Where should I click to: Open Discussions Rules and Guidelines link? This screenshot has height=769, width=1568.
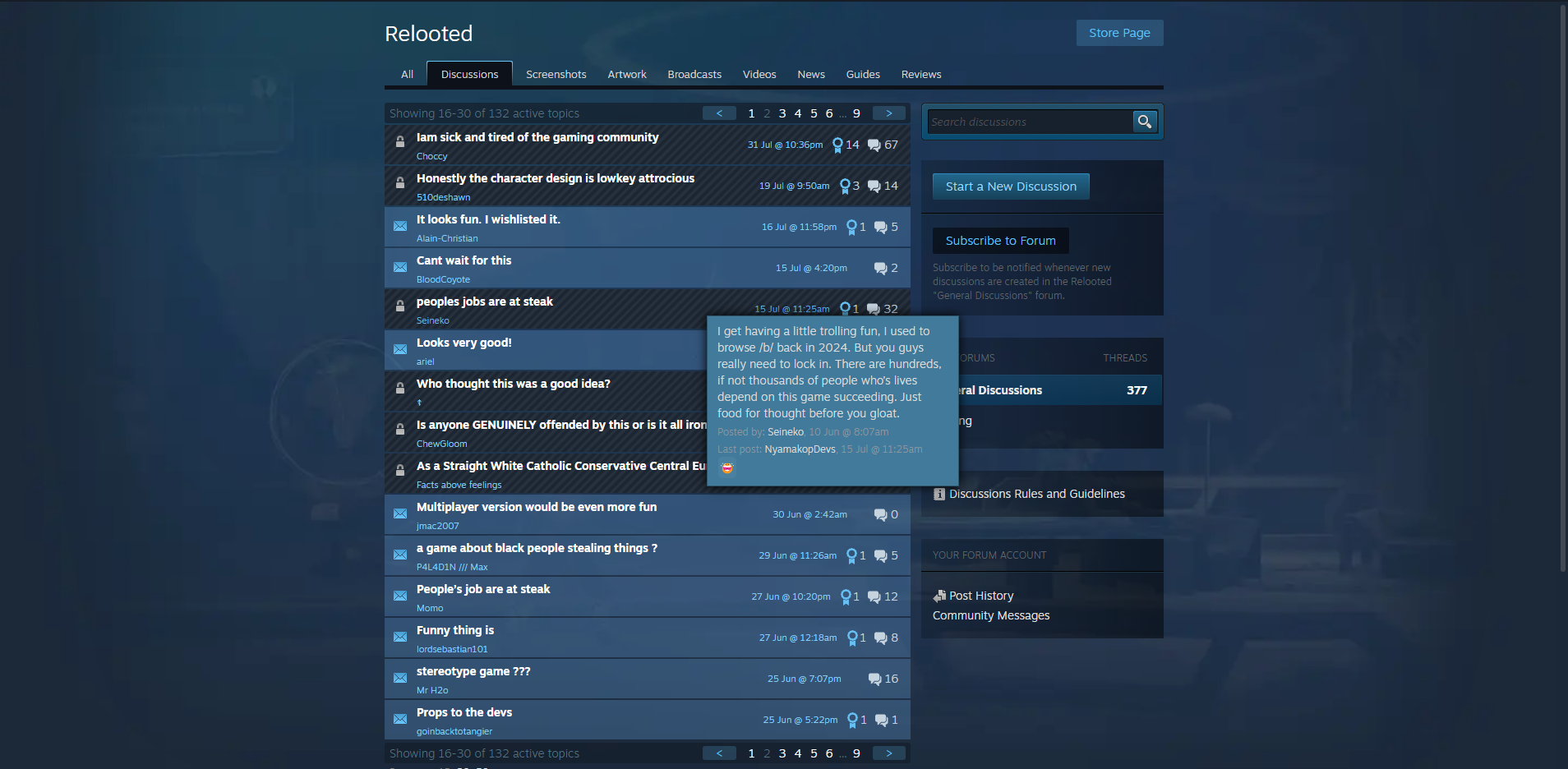coord(1037,494)
